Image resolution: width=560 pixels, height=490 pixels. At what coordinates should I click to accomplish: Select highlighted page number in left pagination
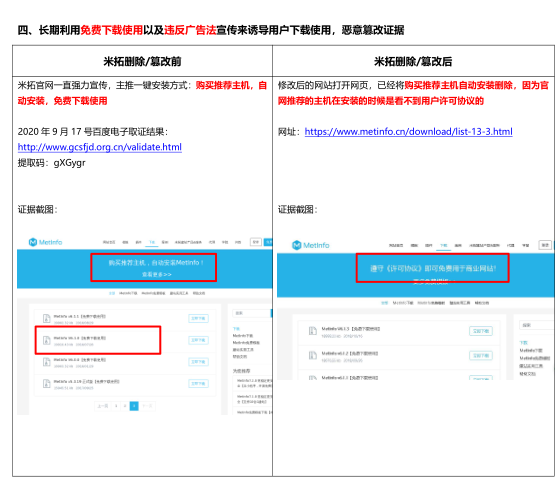point(134,406)
